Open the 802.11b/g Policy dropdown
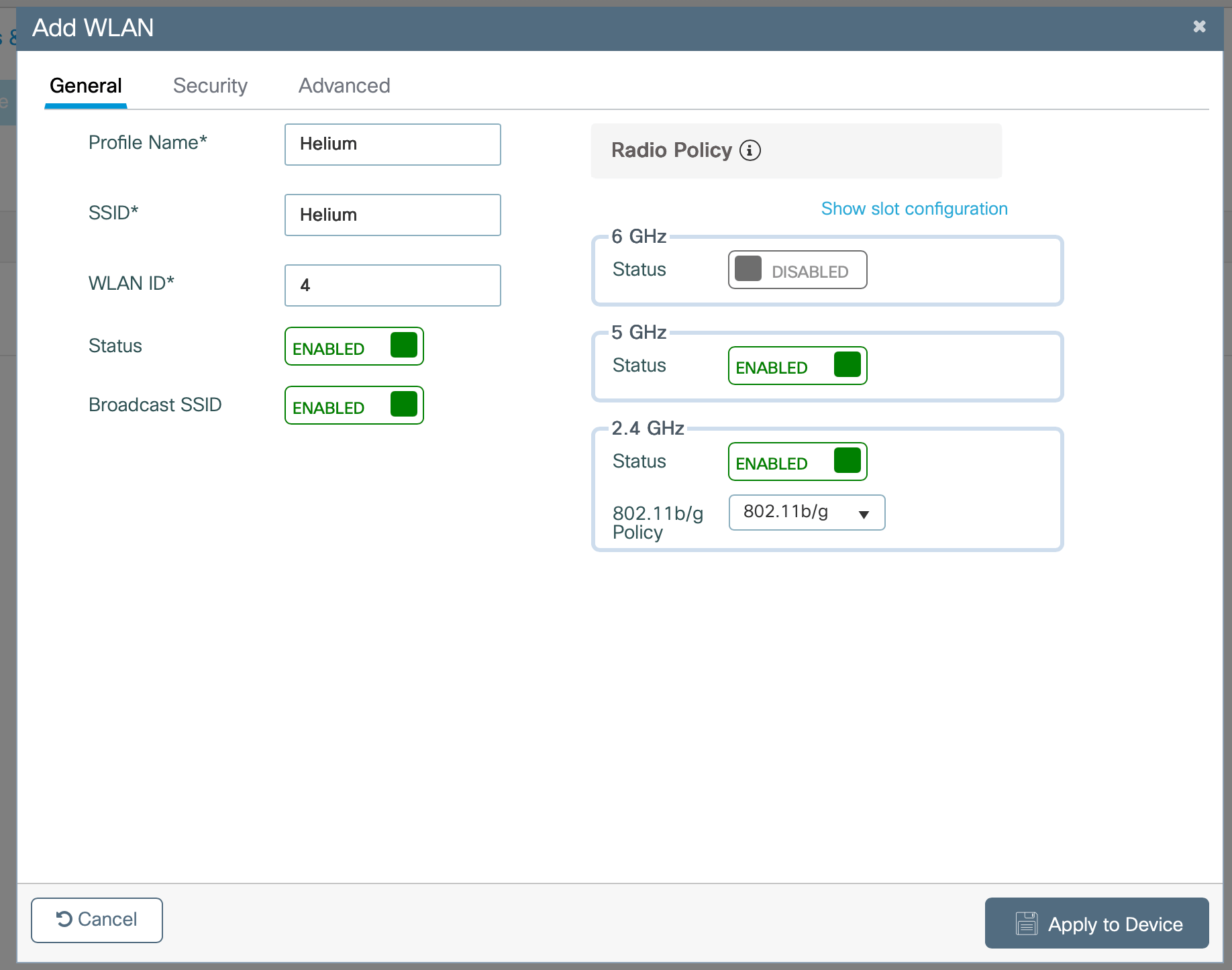Viewport: 1232px width, 970px height. click(x=807, y=513)
